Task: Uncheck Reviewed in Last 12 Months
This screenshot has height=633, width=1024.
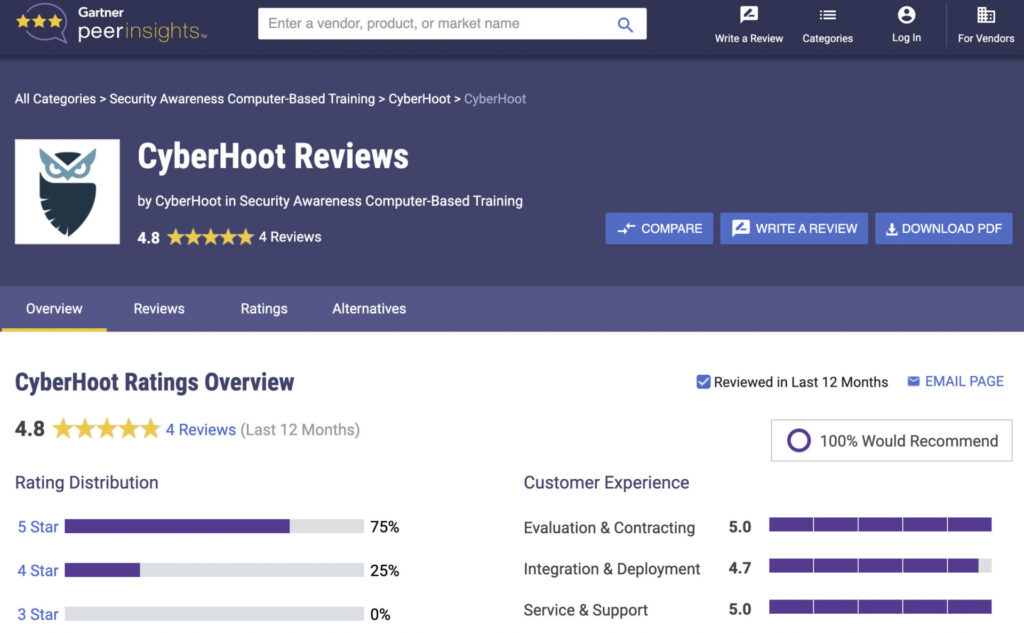Action: (703, 382)
